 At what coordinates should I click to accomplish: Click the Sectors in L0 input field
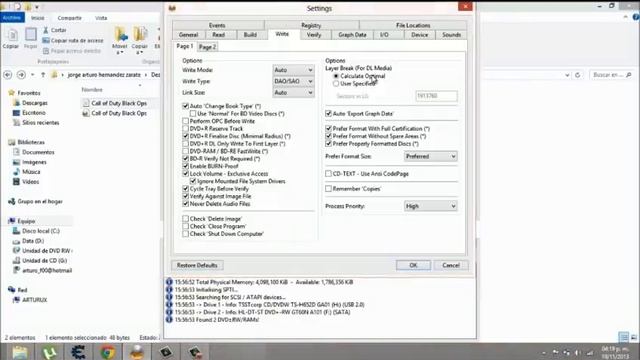pos(436,96)
